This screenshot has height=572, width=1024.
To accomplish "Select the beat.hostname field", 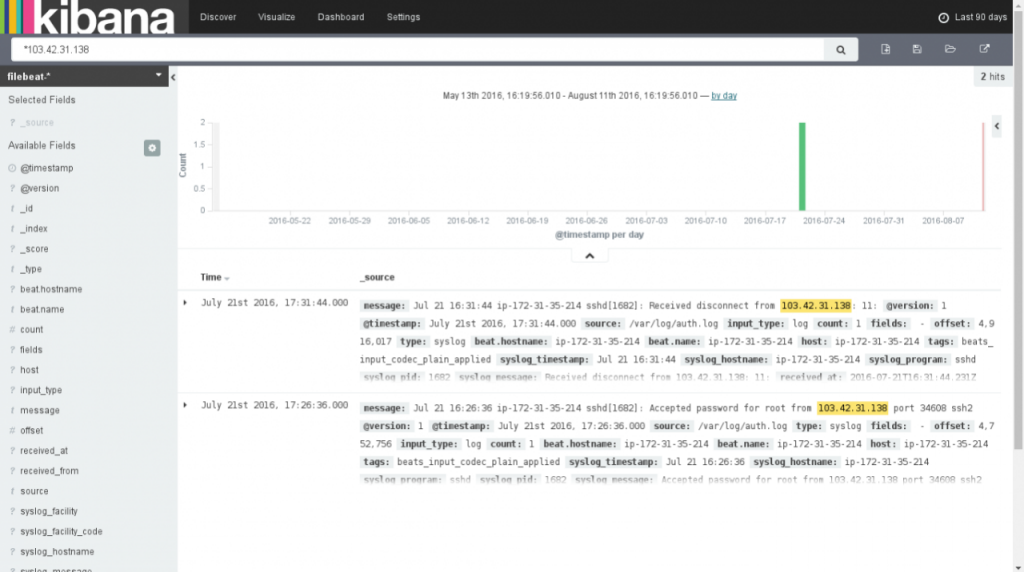I will tap(51, 289).
